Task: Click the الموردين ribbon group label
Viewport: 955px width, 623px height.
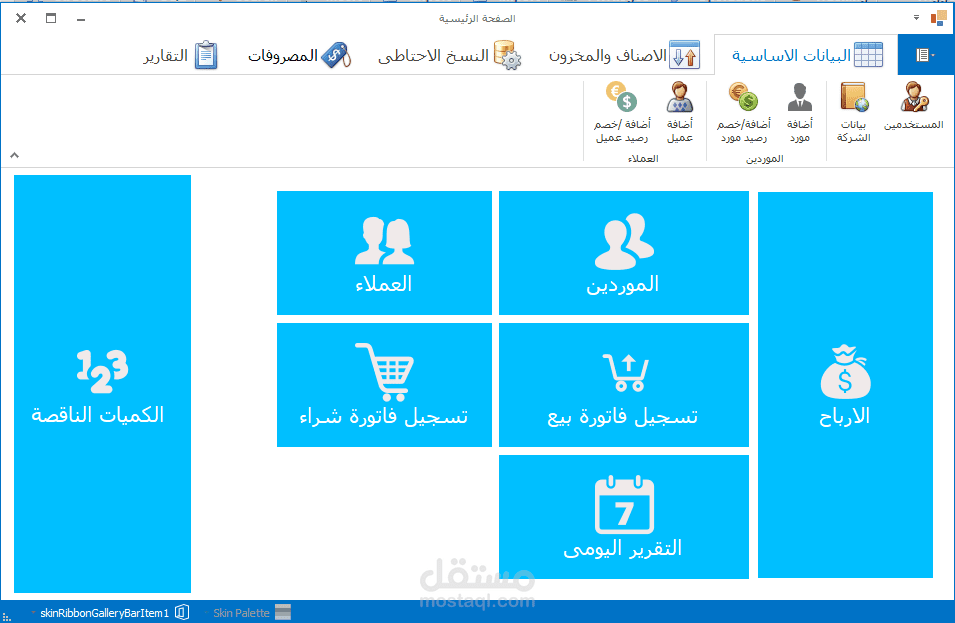Action: coord(764,158)
